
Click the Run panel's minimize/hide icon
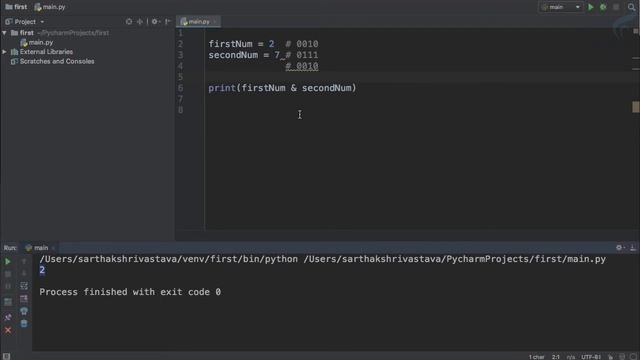pyautogui.click(x=633, y=248)
